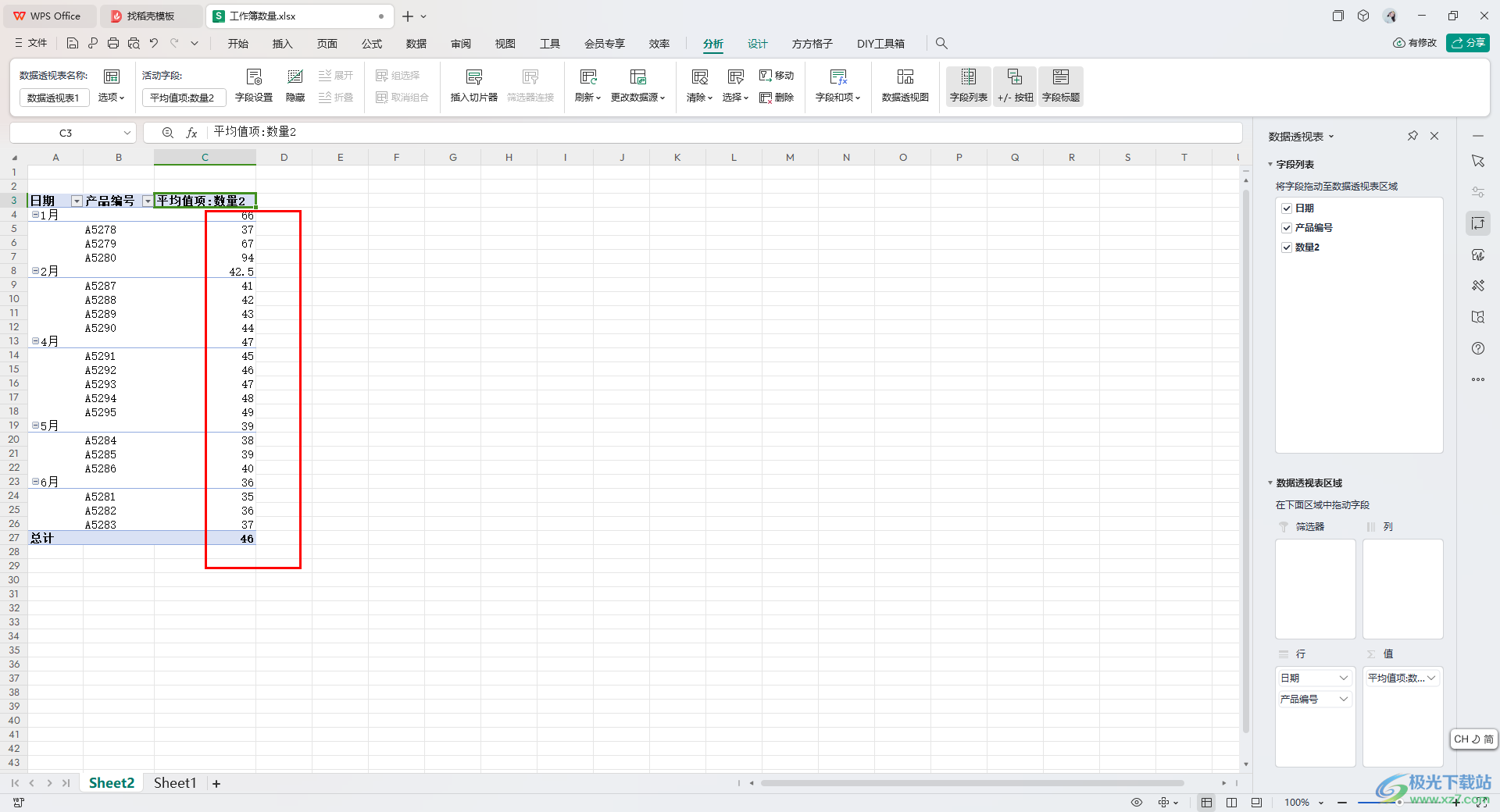Viewport: 1500px width, 812px height.
Task: Toggle the Field List (字段列表) button
Action: 969,86
